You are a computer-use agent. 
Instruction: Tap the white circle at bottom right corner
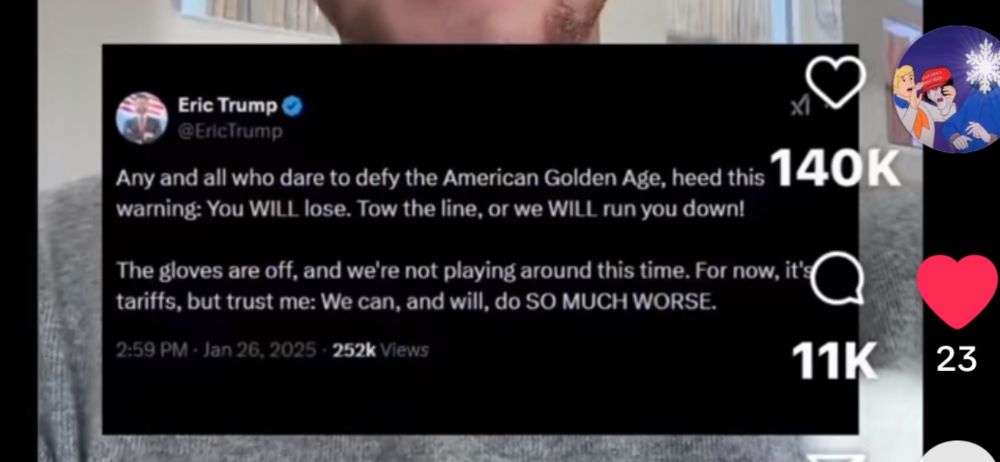coord(959,452)
